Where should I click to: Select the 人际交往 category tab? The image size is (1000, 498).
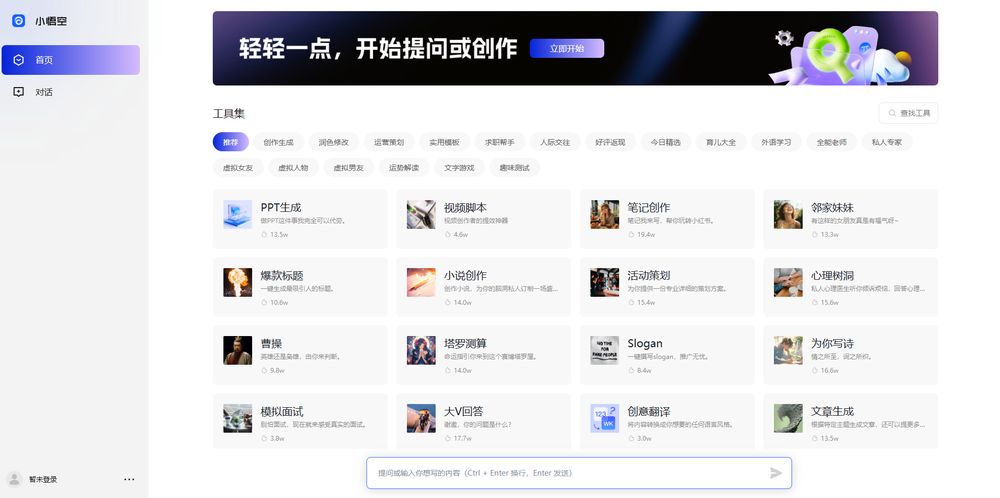tap(555, 142)
